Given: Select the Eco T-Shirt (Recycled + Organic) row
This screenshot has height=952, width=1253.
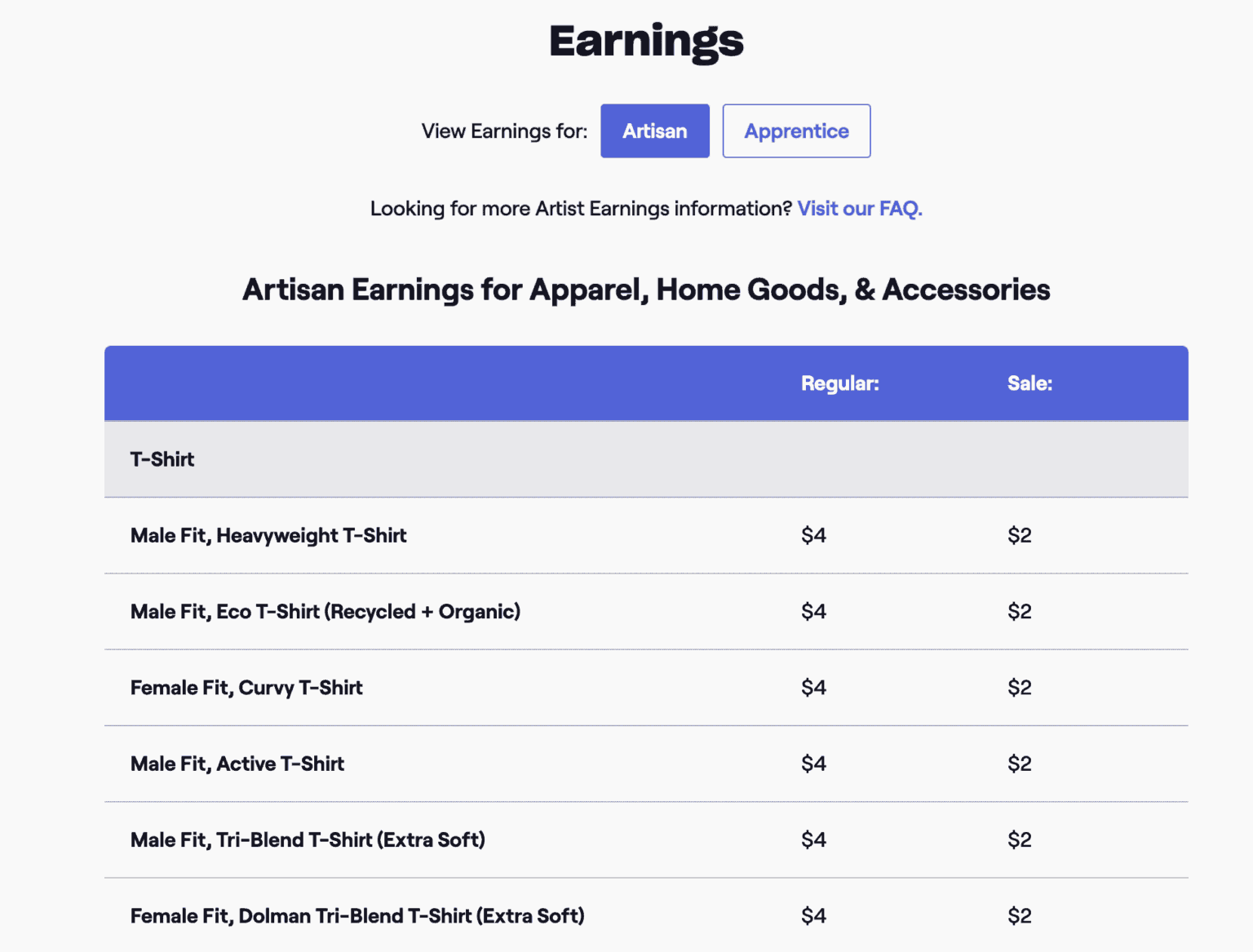Looking at the screenshot, I should [325, 611].
